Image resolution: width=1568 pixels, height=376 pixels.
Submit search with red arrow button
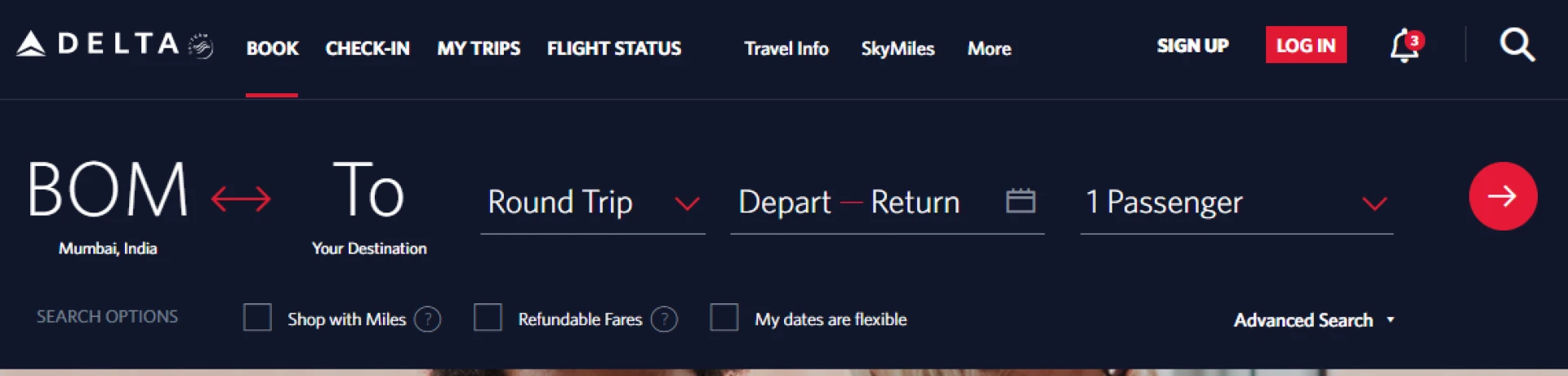(1503, 196)
